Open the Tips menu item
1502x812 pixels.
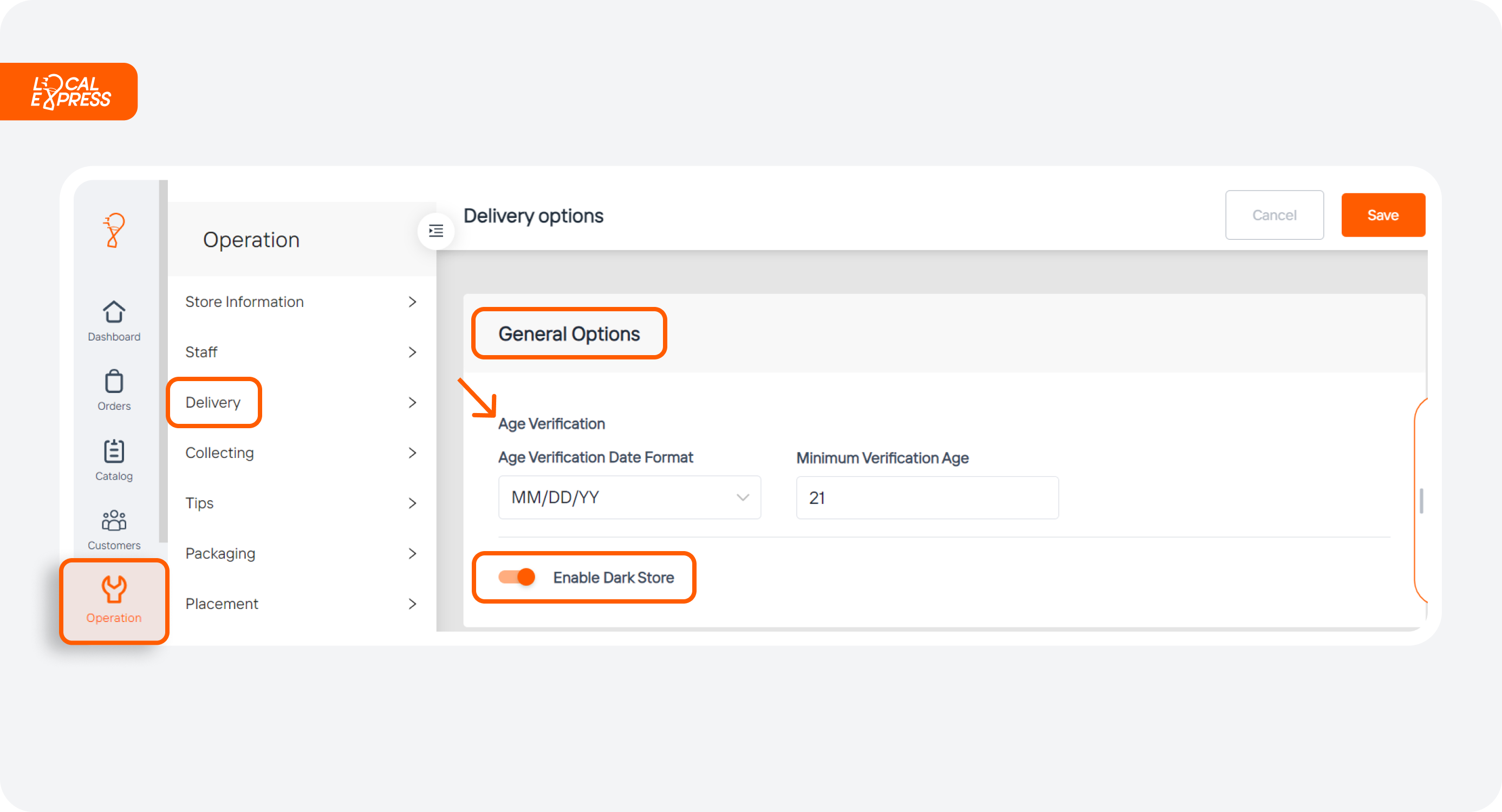pos(199,502)
